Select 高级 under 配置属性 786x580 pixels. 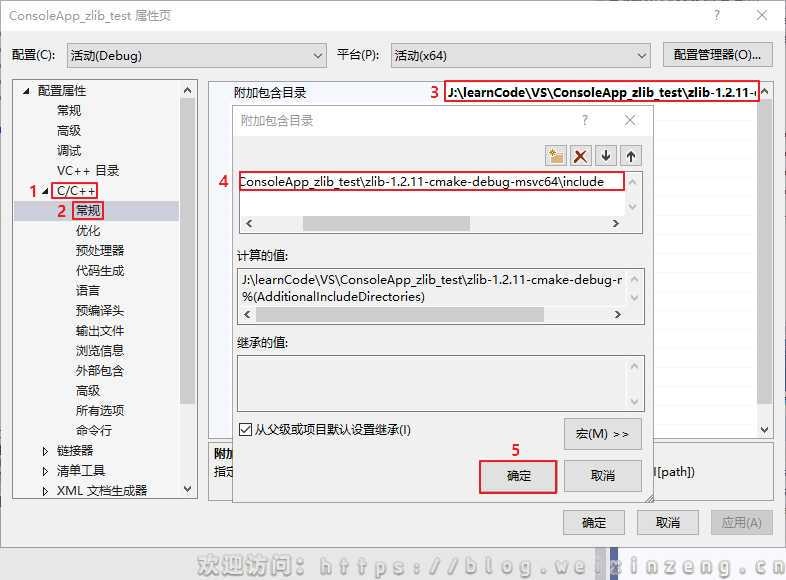coord(69,130)
